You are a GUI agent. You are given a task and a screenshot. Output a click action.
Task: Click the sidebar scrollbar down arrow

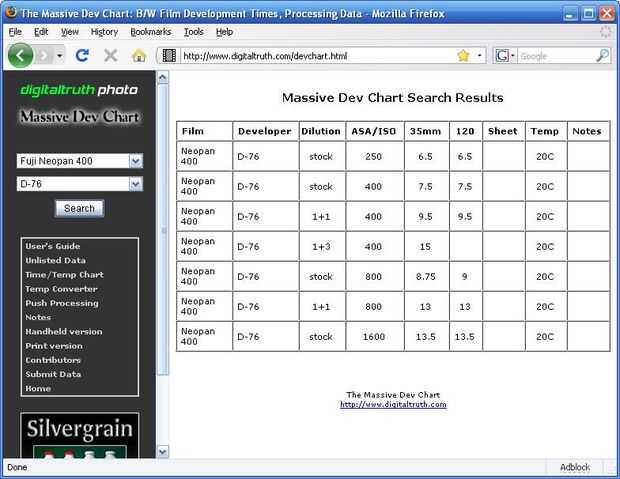(163, 451)
